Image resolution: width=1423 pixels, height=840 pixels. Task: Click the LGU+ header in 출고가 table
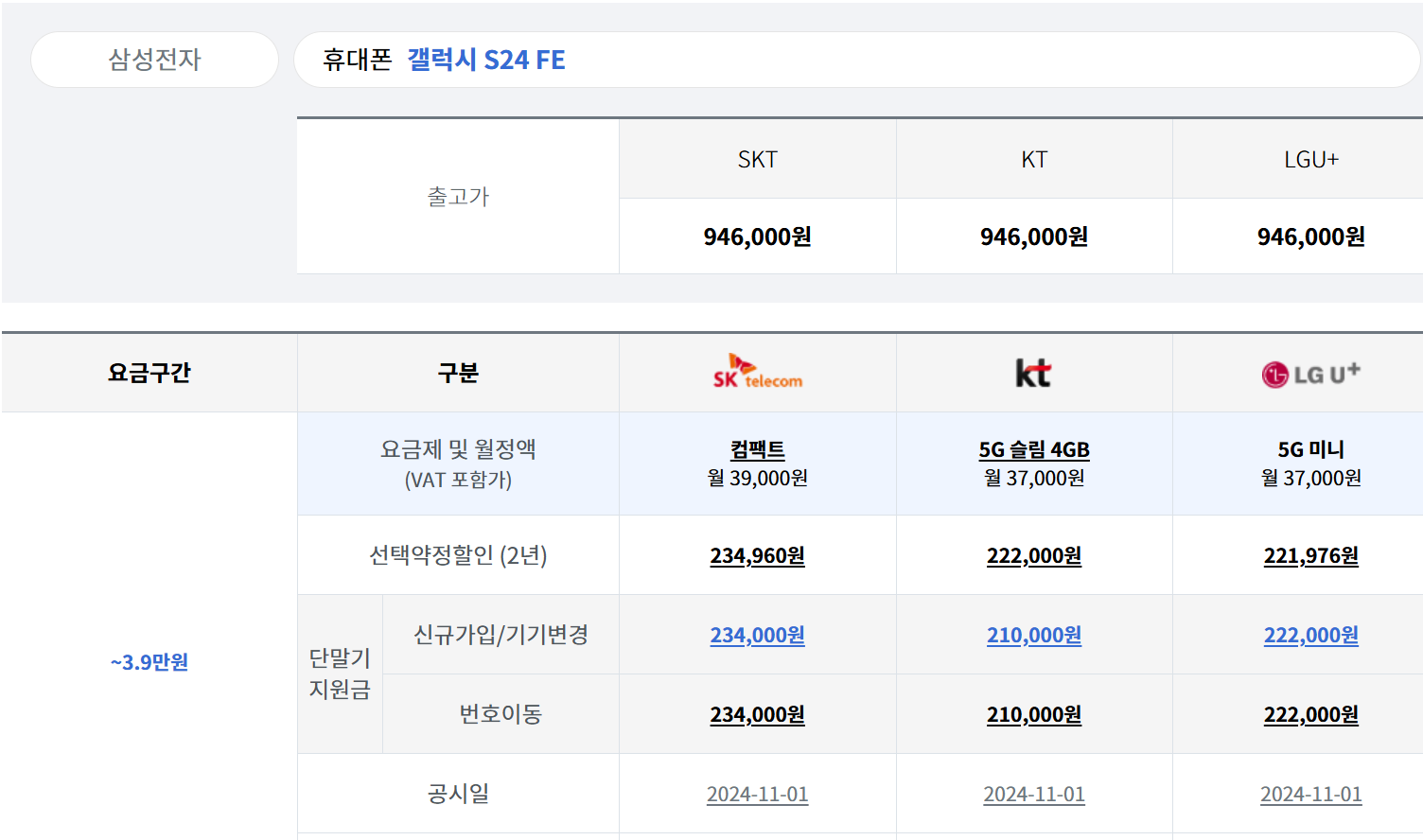point(1310,160)
